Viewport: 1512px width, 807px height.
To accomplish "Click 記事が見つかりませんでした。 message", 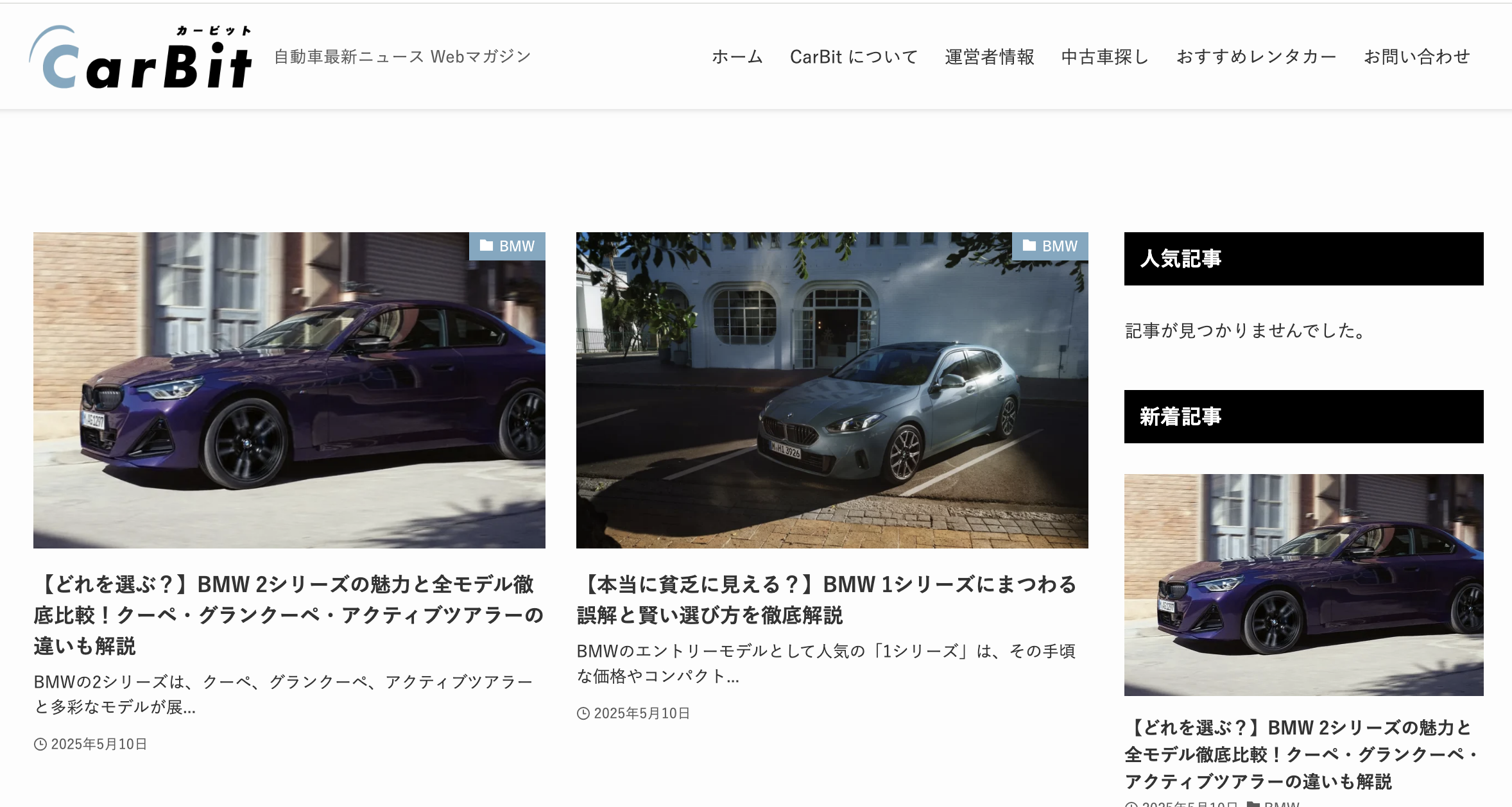I will (x=1246, y=330).
